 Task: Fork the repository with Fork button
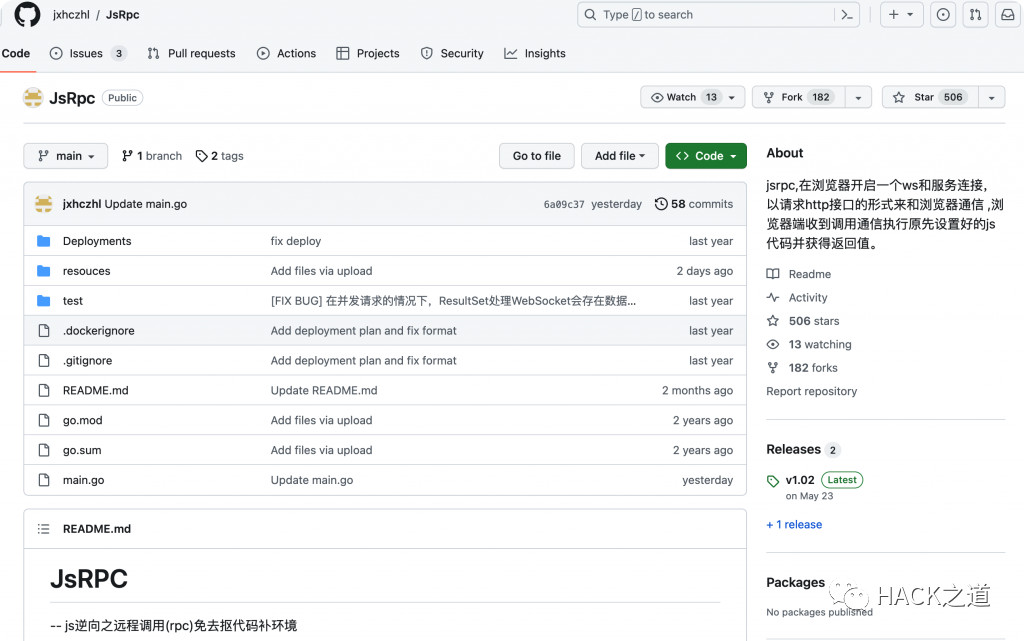click(x=799, y=97)
